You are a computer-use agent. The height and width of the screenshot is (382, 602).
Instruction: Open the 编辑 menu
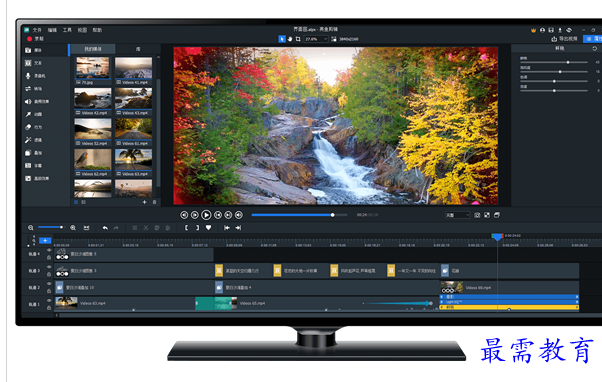coord(52,30)
